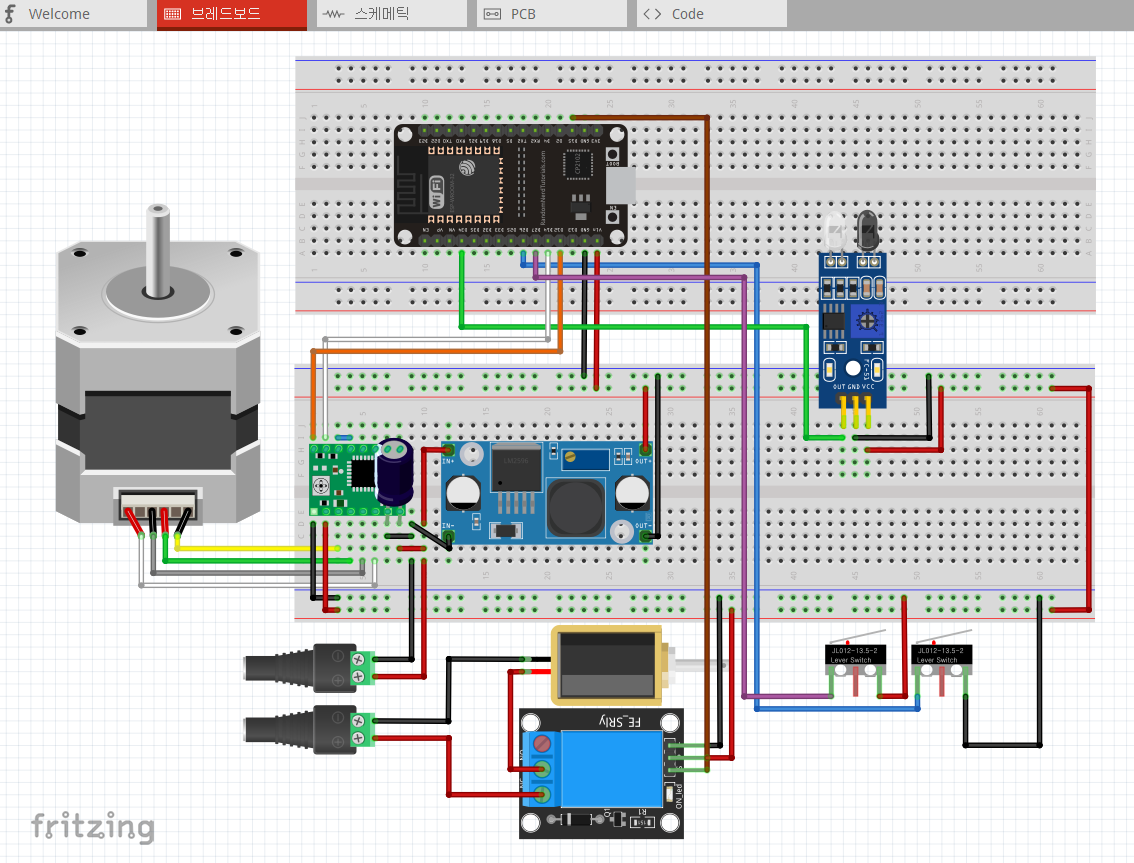Viewport: 1134px width, 863px height.
Task: Select the IR obstacle sensor module
Action: 852,322
